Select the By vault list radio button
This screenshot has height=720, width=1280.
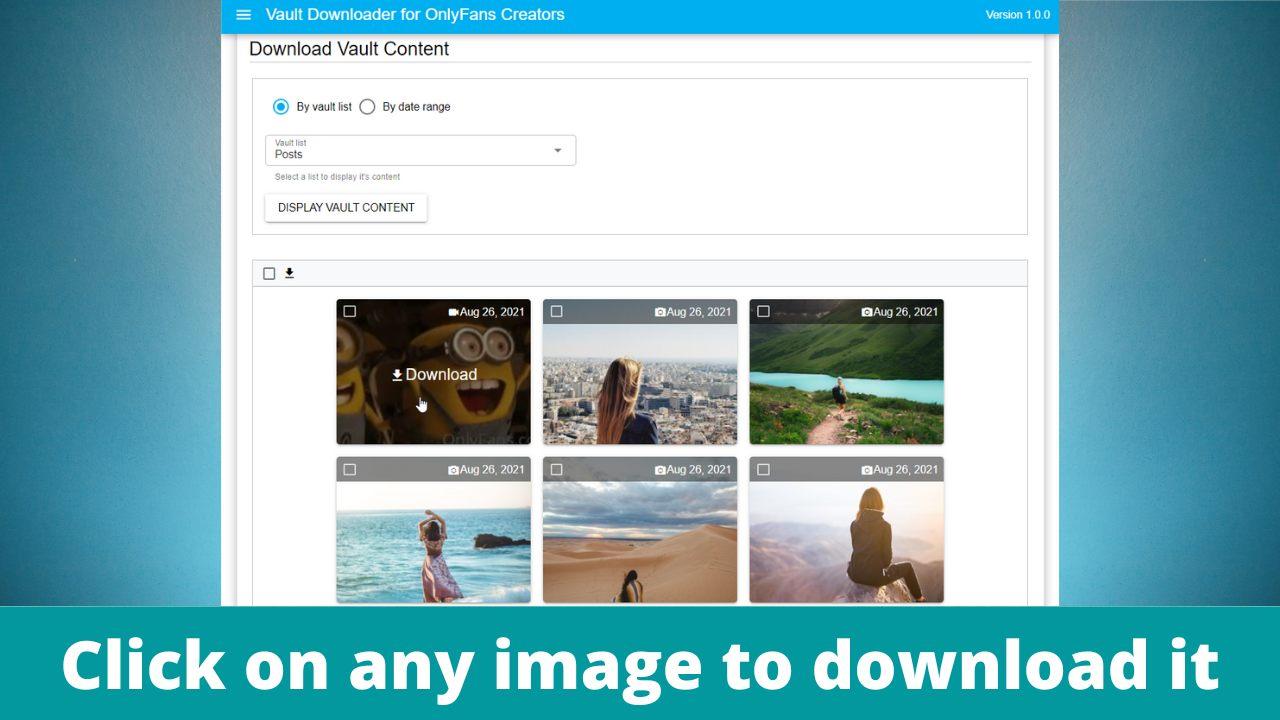point(281,107)
